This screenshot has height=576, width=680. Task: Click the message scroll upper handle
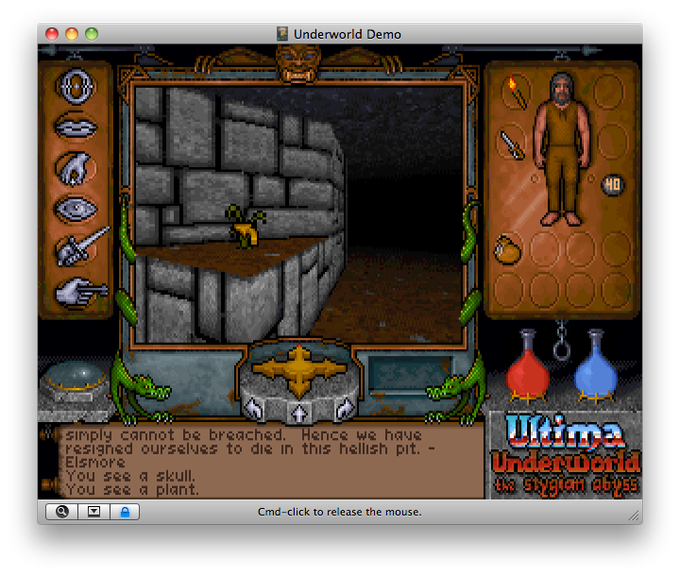[x=48, y=434]
